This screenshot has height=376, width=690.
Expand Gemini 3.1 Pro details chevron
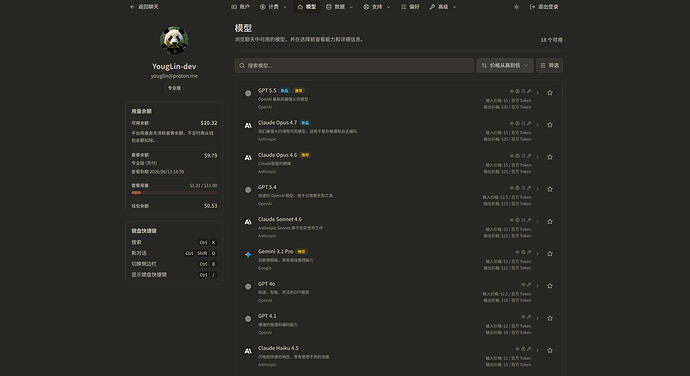pyautogui.click(x=538, y=254)
